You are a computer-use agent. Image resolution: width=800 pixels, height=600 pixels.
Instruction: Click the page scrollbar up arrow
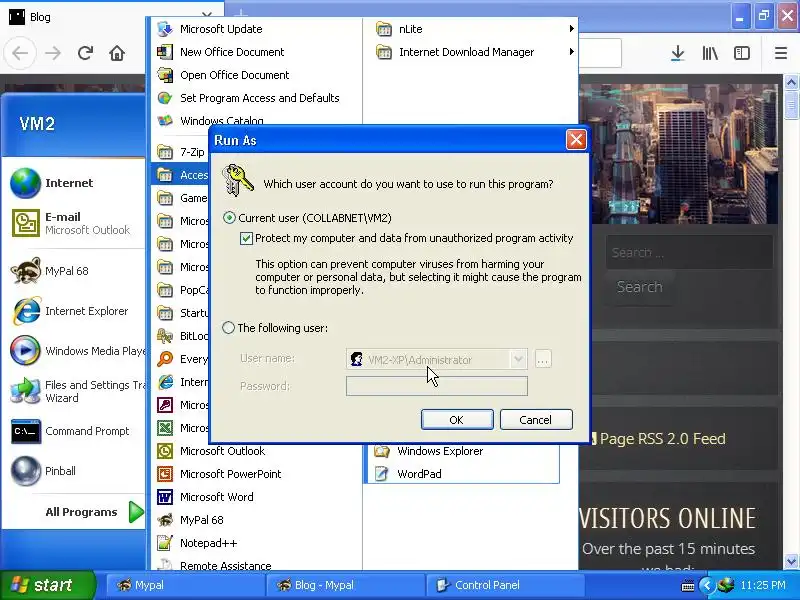(791, 82)
